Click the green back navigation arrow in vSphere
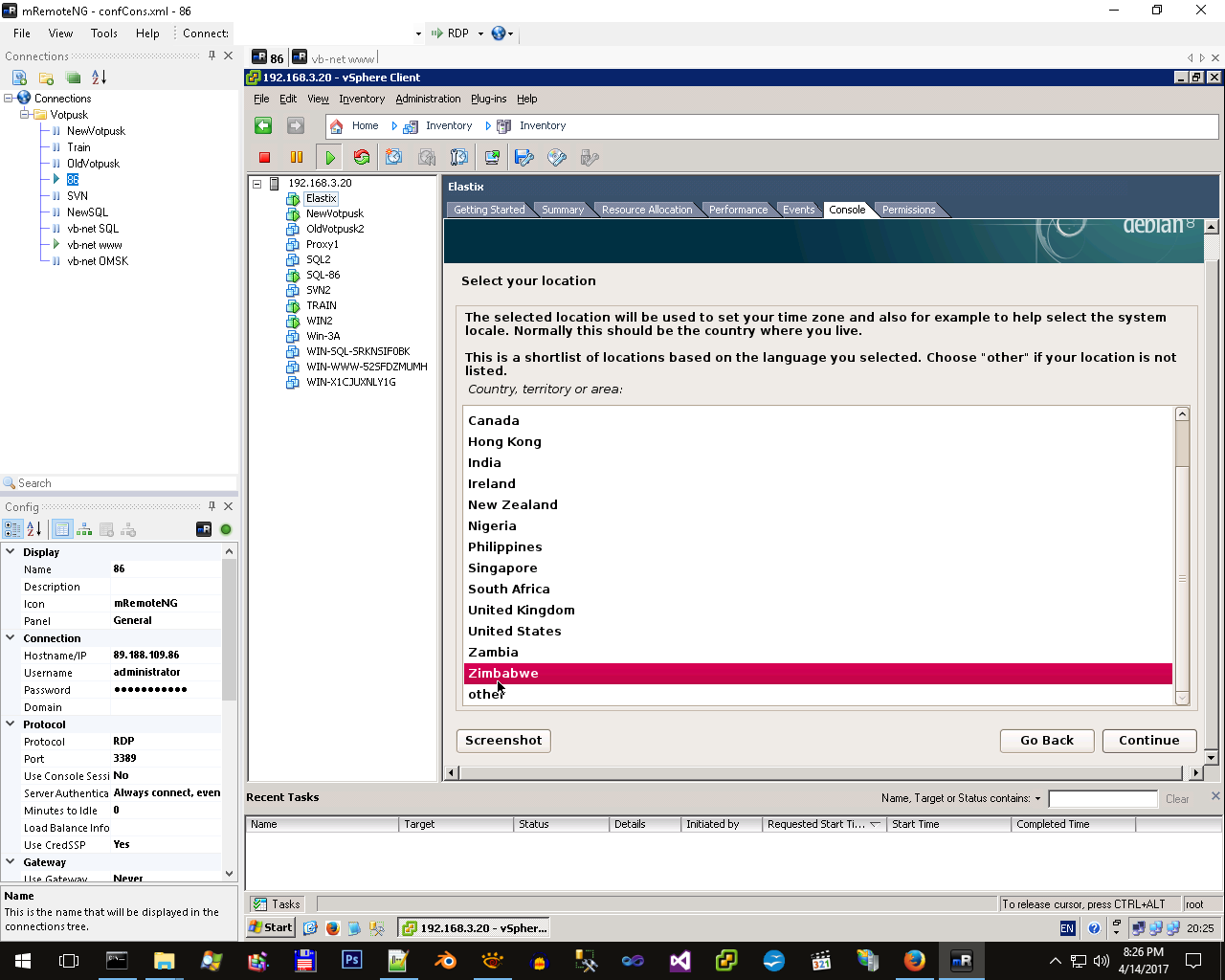Screen dimensions: 1225x980 click(263, 125)
